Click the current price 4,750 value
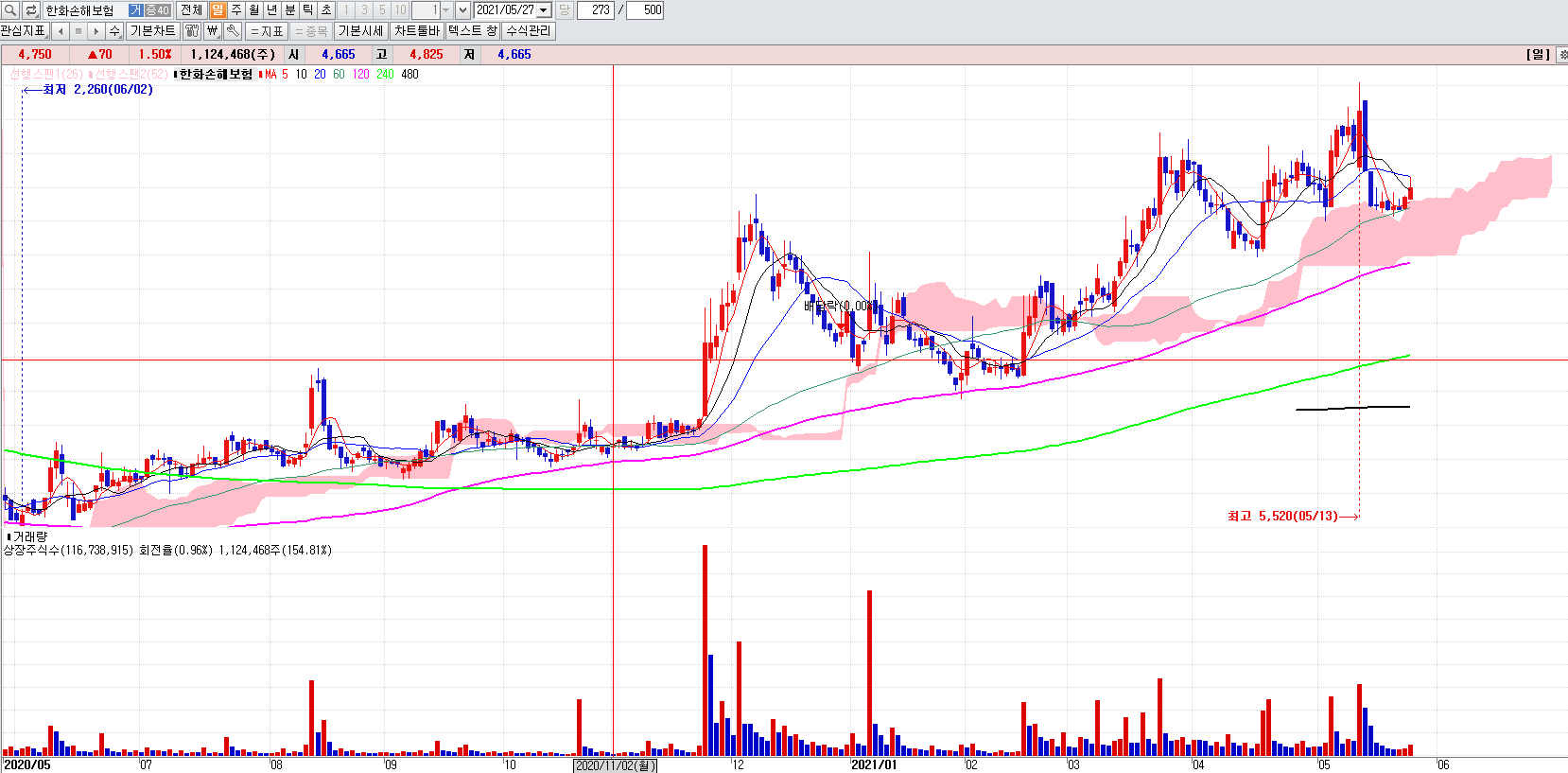The width and height of the screenshot is (1568, 773). (35, 55)
